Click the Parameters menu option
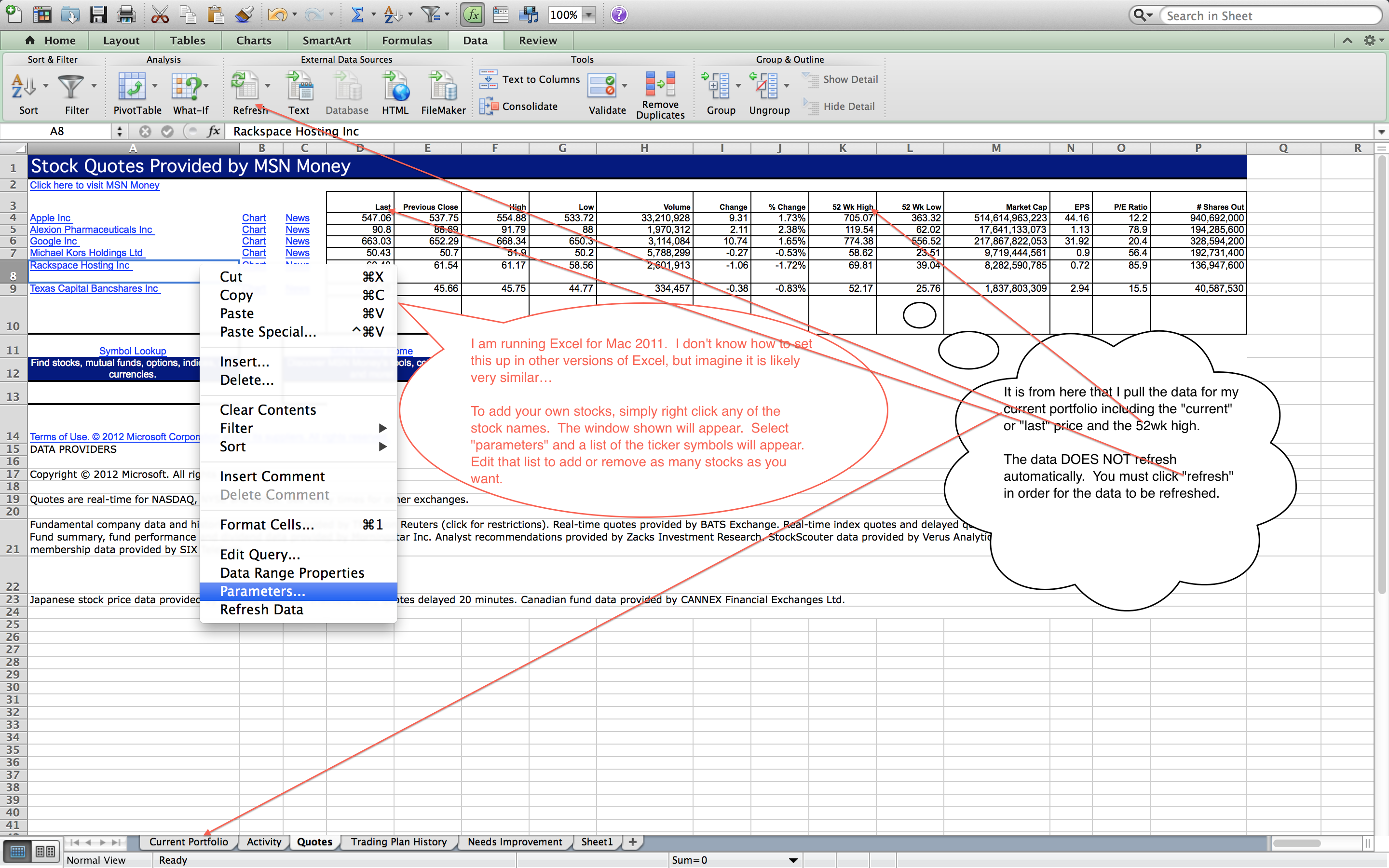The width and height of the screenshot is (1389, 868). point(263,591)
